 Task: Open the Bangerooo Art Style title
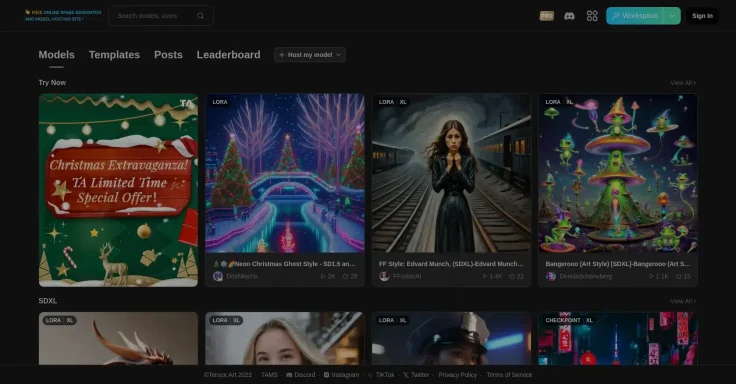(x=618, y=264)
